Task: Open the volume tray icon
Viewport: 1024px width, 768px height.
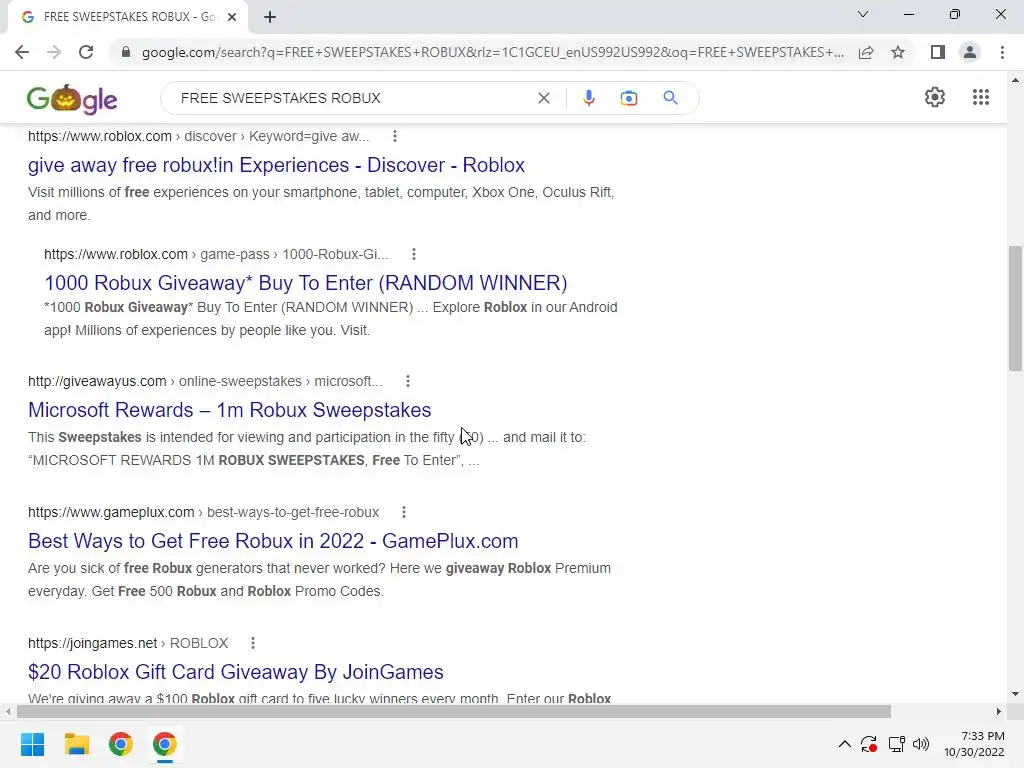Action: 921,744
